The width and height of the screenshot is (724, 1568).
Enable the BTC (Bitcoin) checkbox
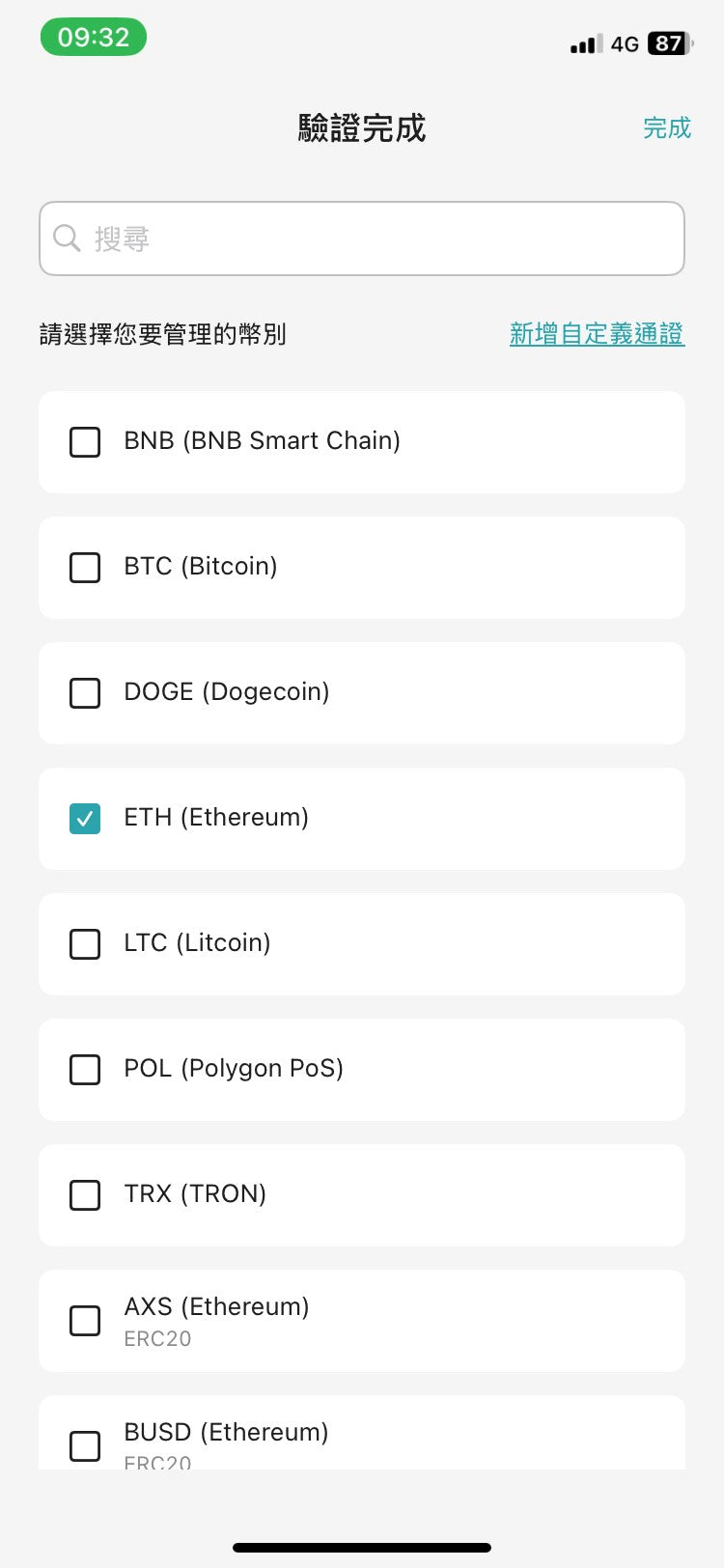pos(85,568)
